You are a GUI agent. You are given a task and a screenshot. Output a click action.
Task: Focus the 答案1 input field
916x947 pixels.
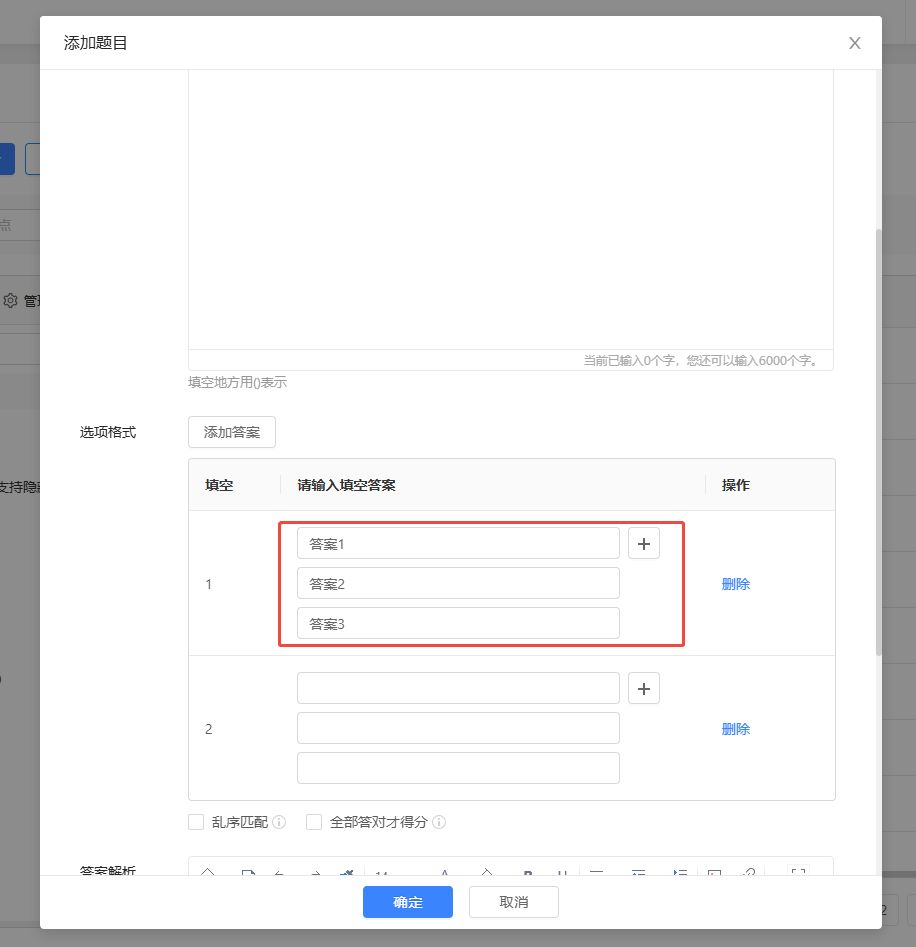pos(458,544)
